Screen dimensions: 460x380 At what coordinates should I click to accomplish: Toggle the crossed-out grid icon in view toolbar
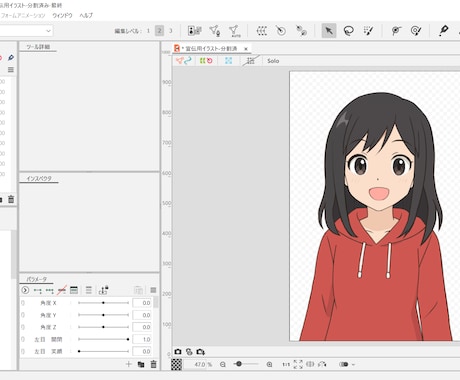(250, 61)
